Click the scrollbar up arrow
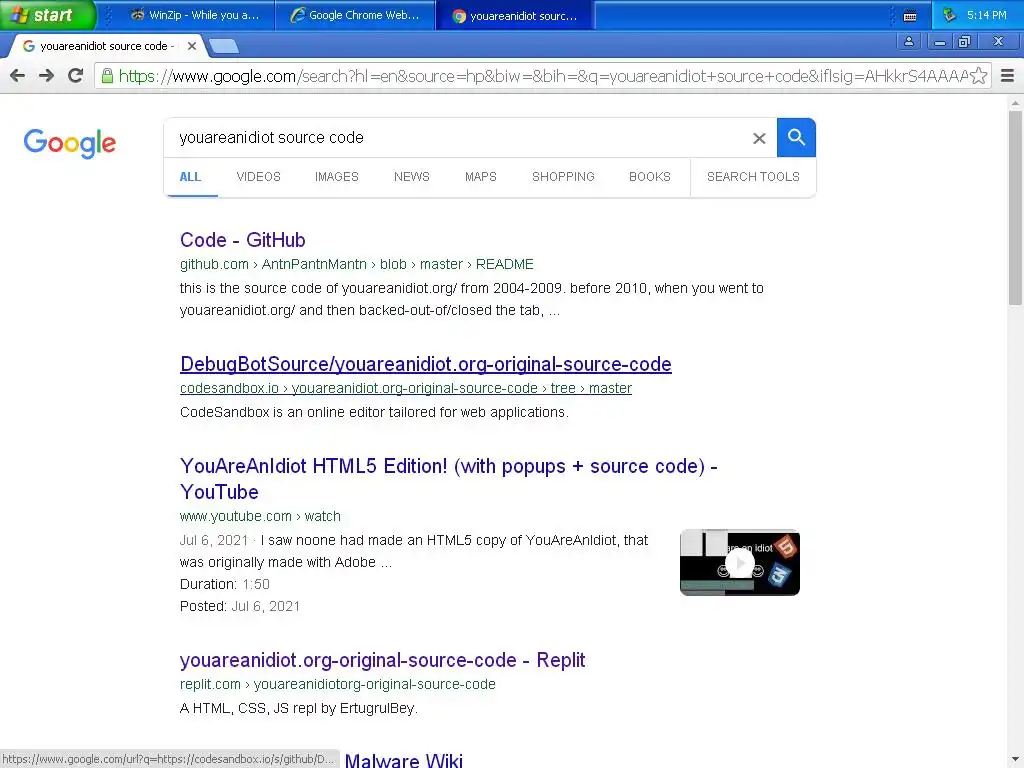The image size is (1024, 768). 1015,103
